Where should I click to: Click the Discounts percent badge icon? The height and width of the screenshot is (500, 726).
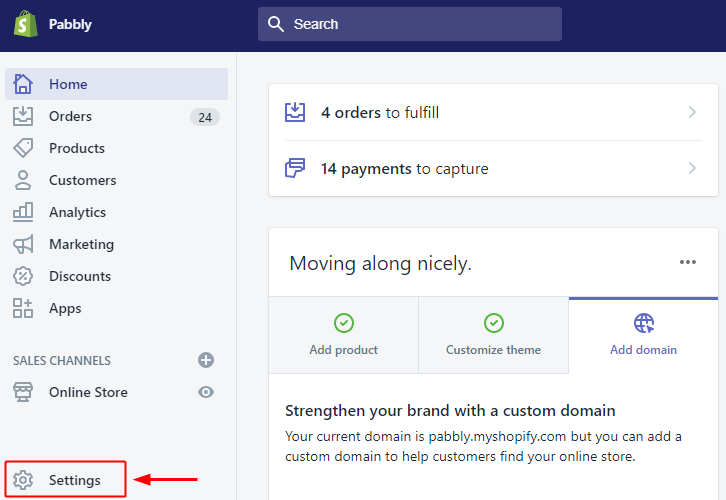(23, 276)
